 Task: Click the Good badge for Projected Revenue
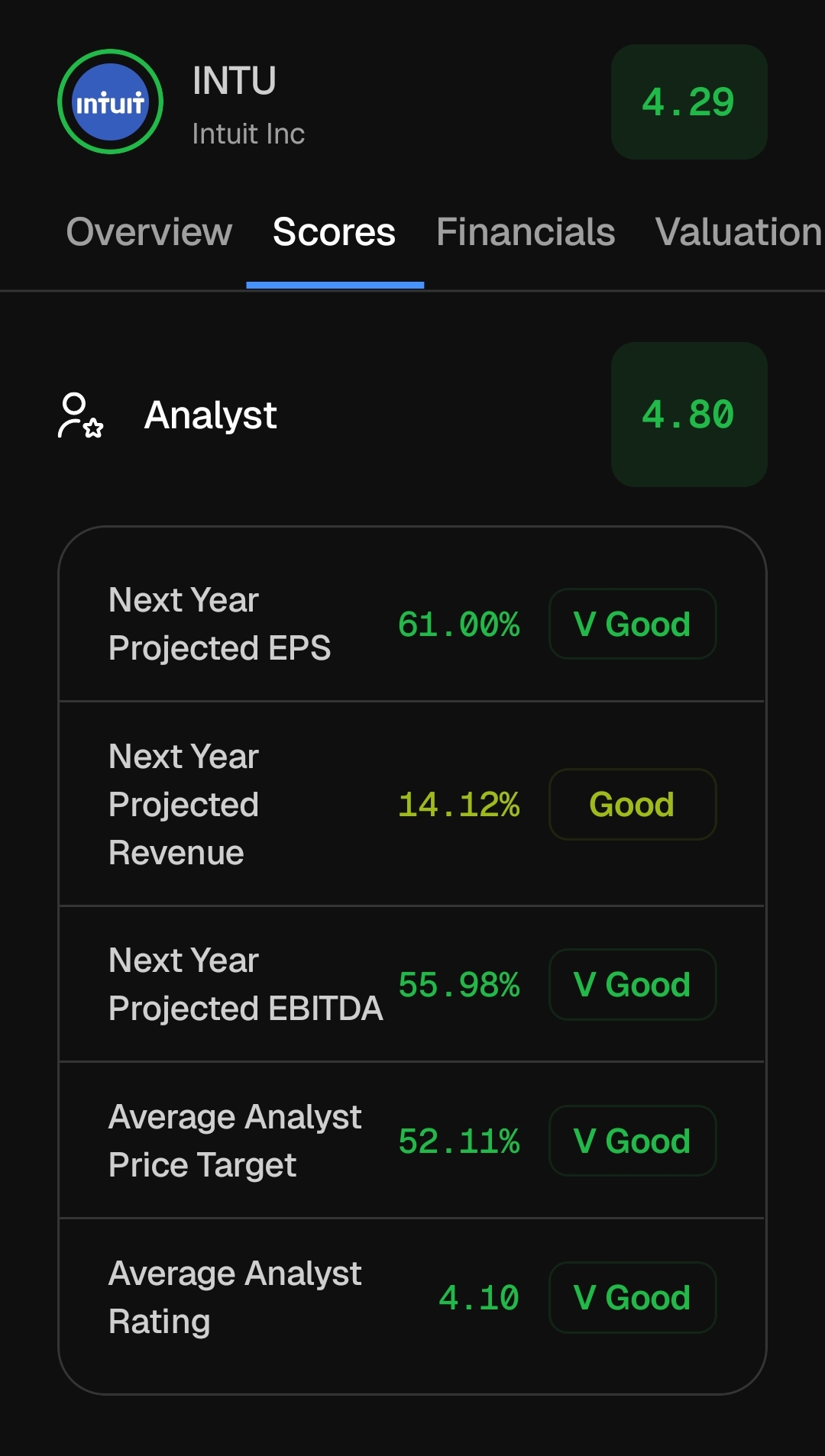pos(632,804)
